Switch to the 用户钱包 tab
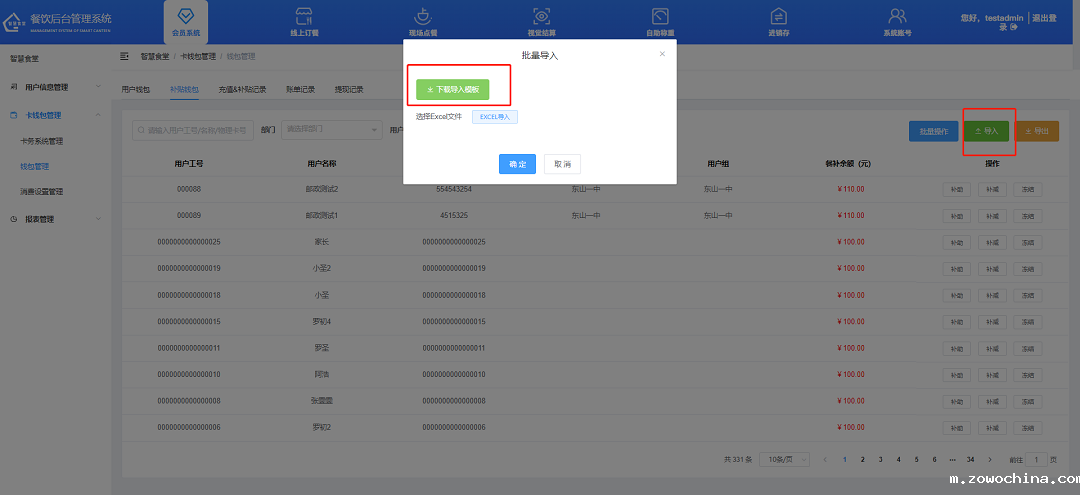 136,89
